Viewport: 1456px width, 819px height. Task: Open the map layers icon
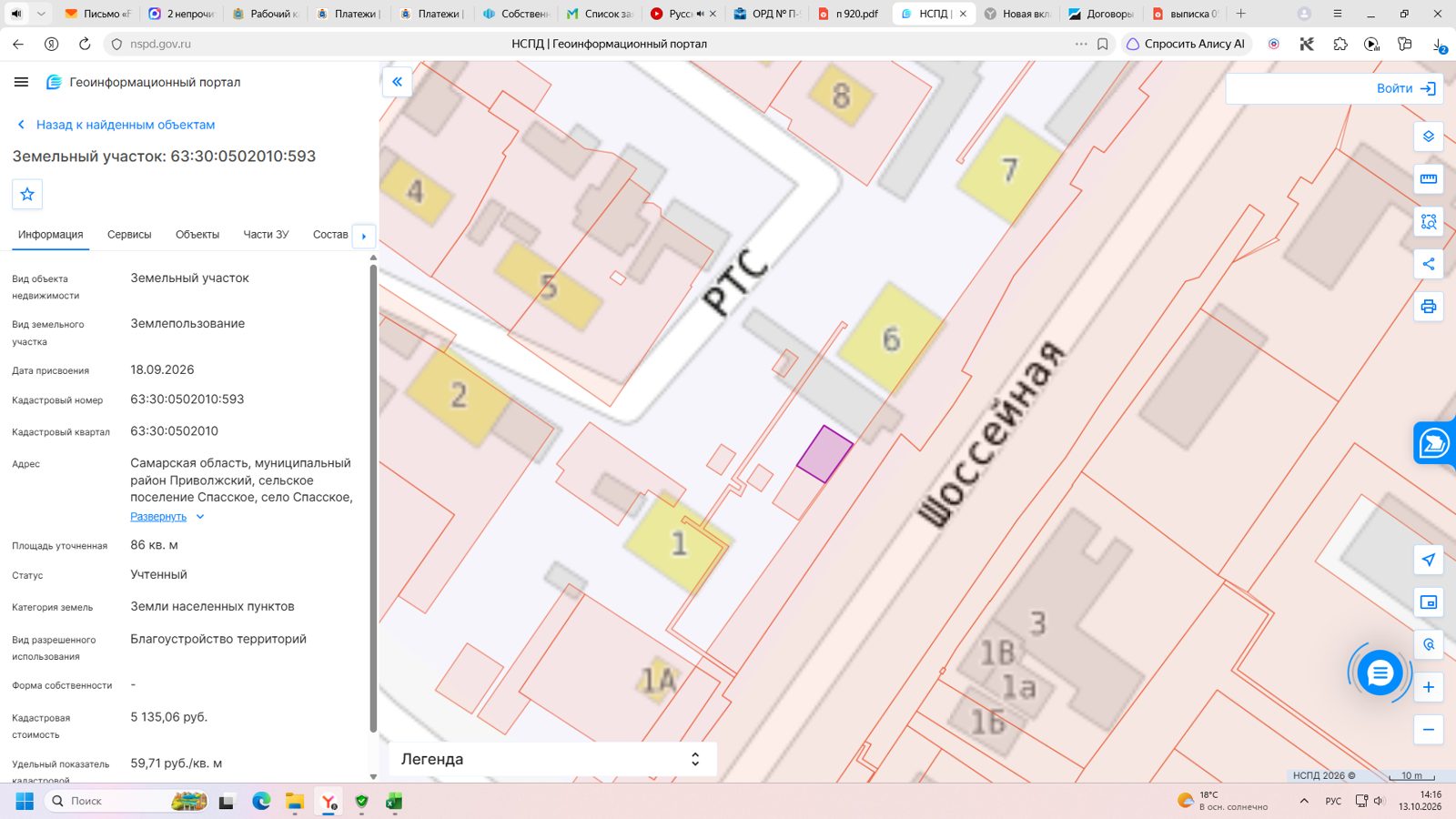pyautogui.click(x=1428, y=136)
